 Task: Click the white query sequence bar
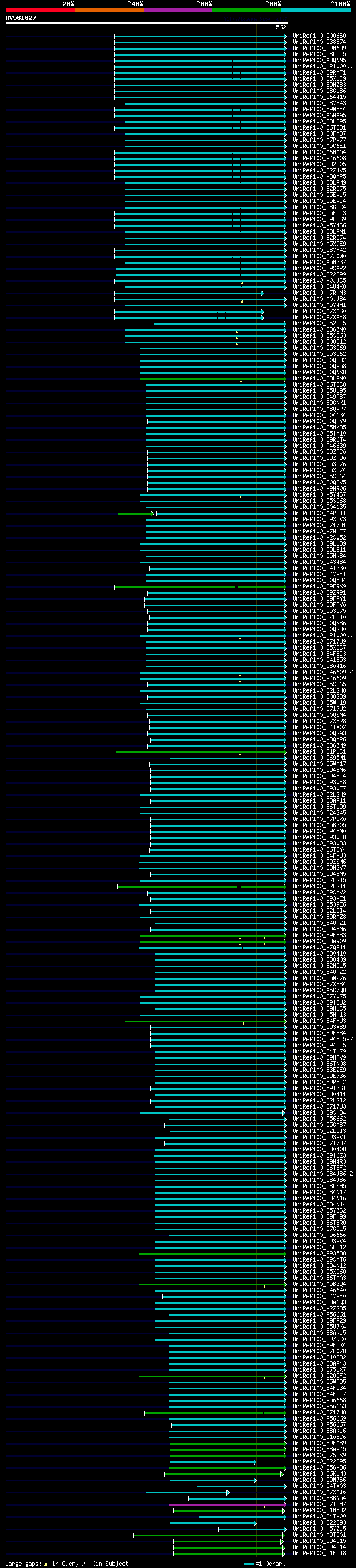click(146, 22)
